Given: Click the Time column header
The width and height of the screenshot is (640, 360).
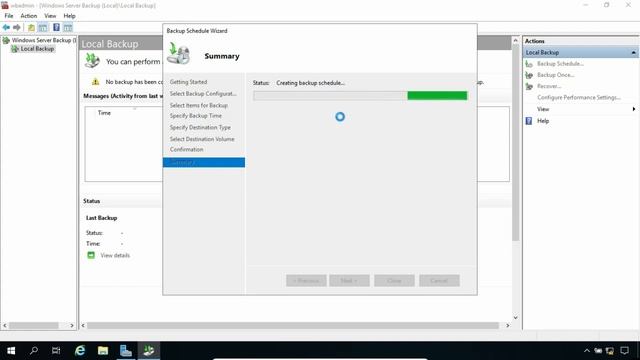Looking at the screenshot, I should pyautogui.click(x=104, y=113).
